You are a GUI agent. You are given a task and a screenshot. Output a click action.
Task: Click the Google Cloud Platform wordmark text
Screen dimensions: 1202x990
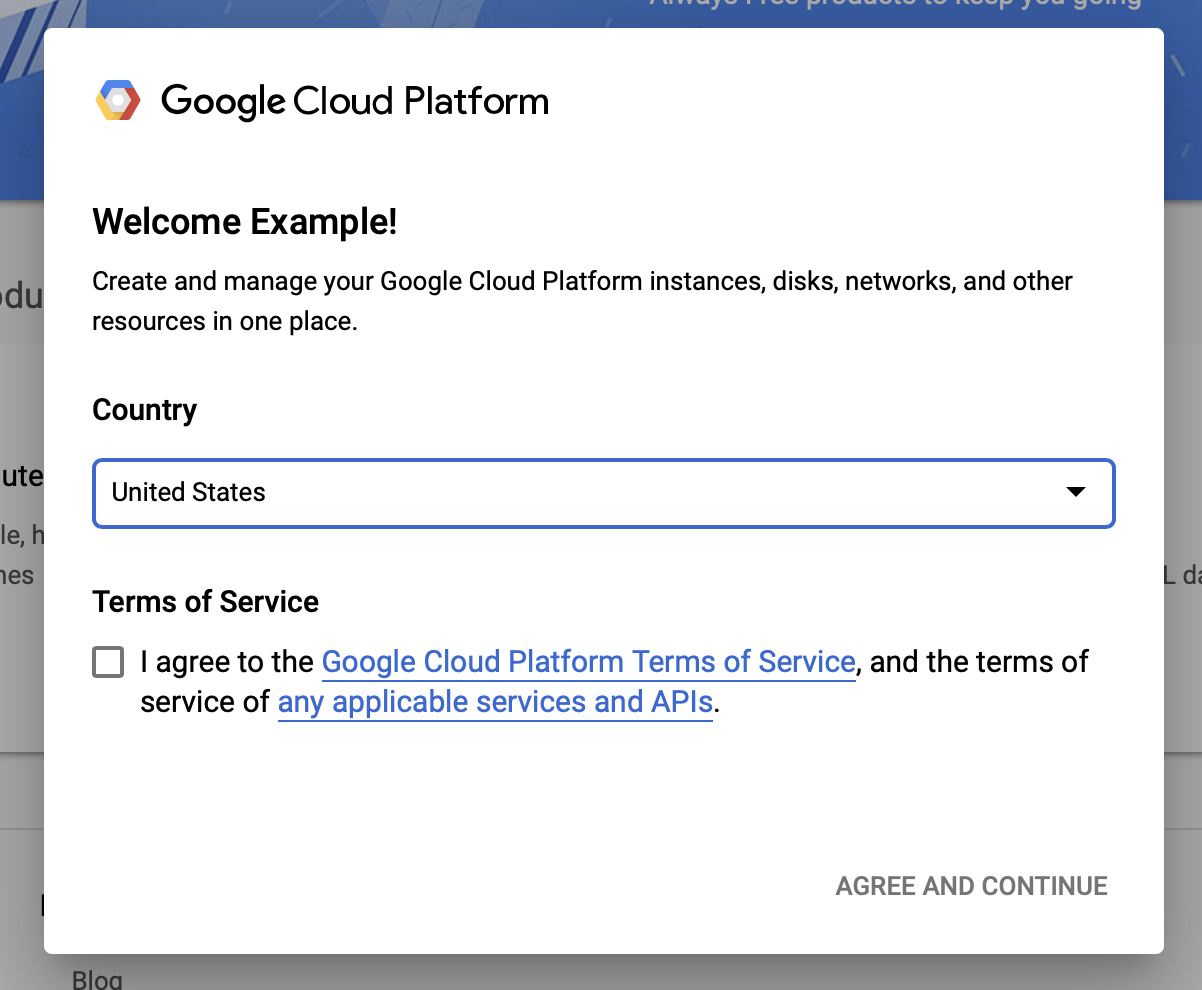[x=354, y=101]
